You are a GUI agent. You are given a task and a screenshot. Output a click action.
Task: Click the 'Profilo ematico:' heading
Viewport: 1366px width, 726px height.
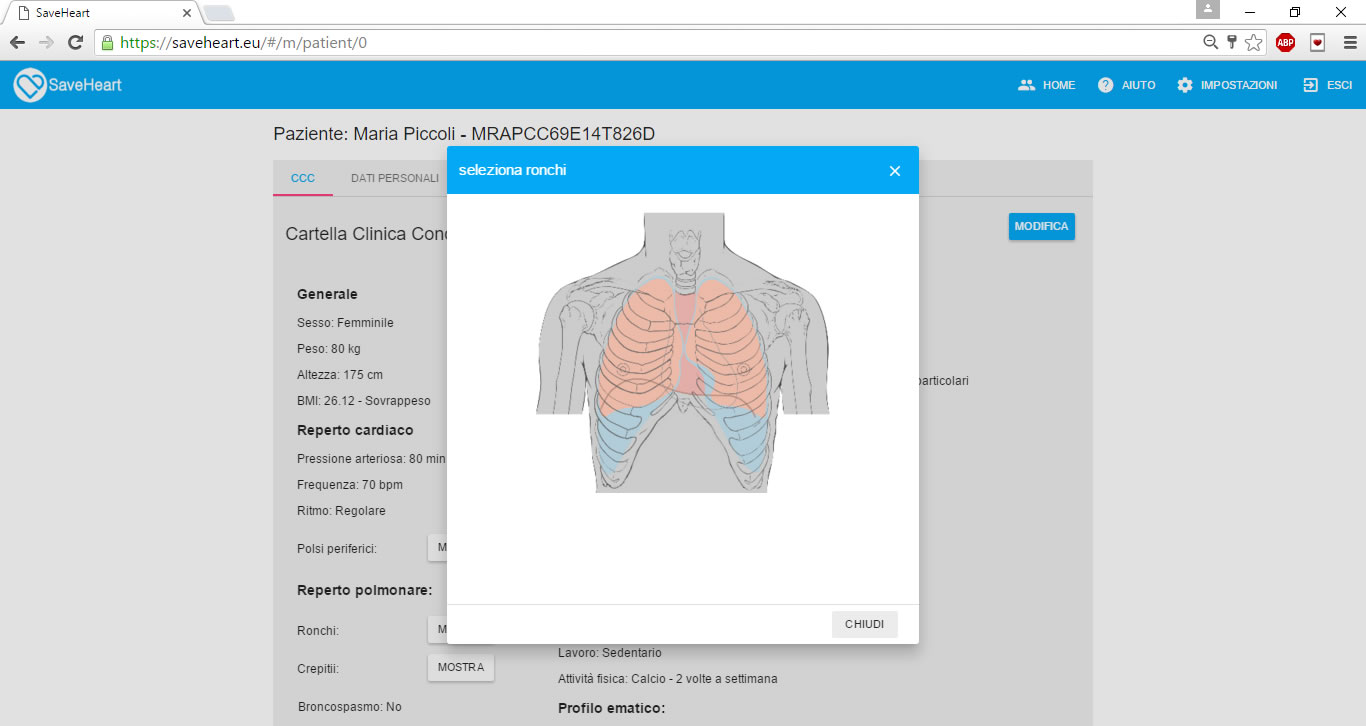click(611, 708)
